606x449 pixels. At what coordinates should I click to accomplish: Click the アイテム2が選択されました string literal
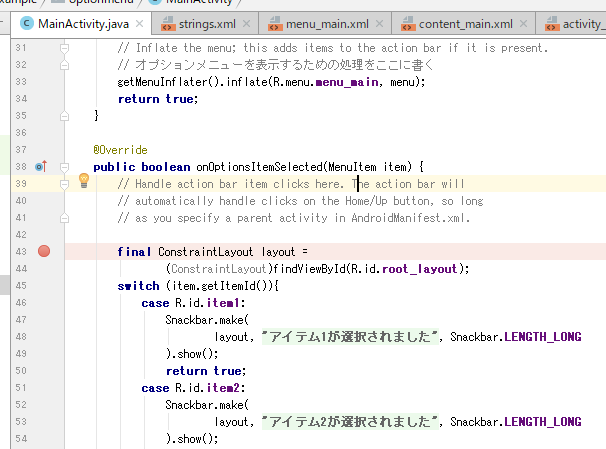click(350, 422)
